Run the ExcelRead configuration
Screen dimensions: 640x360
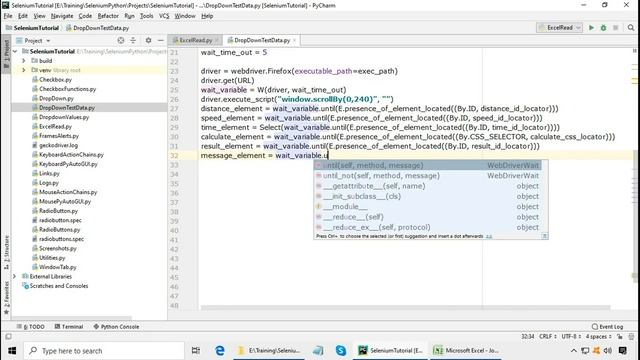pos(591,28)
